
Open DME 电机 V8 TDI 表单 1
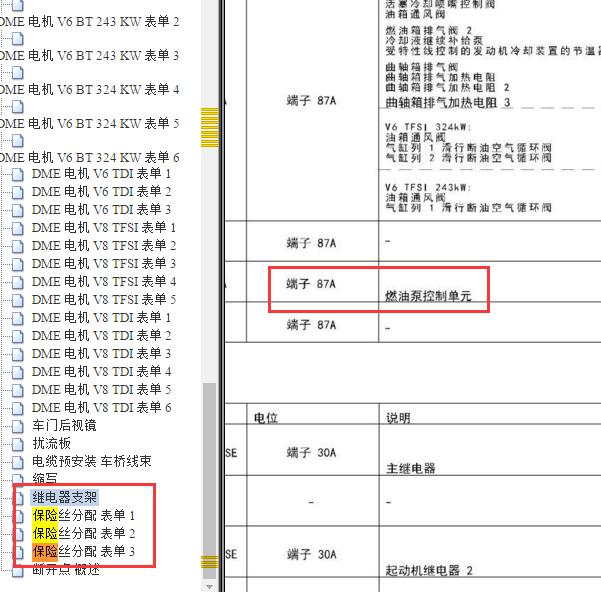tap(101, 318)
